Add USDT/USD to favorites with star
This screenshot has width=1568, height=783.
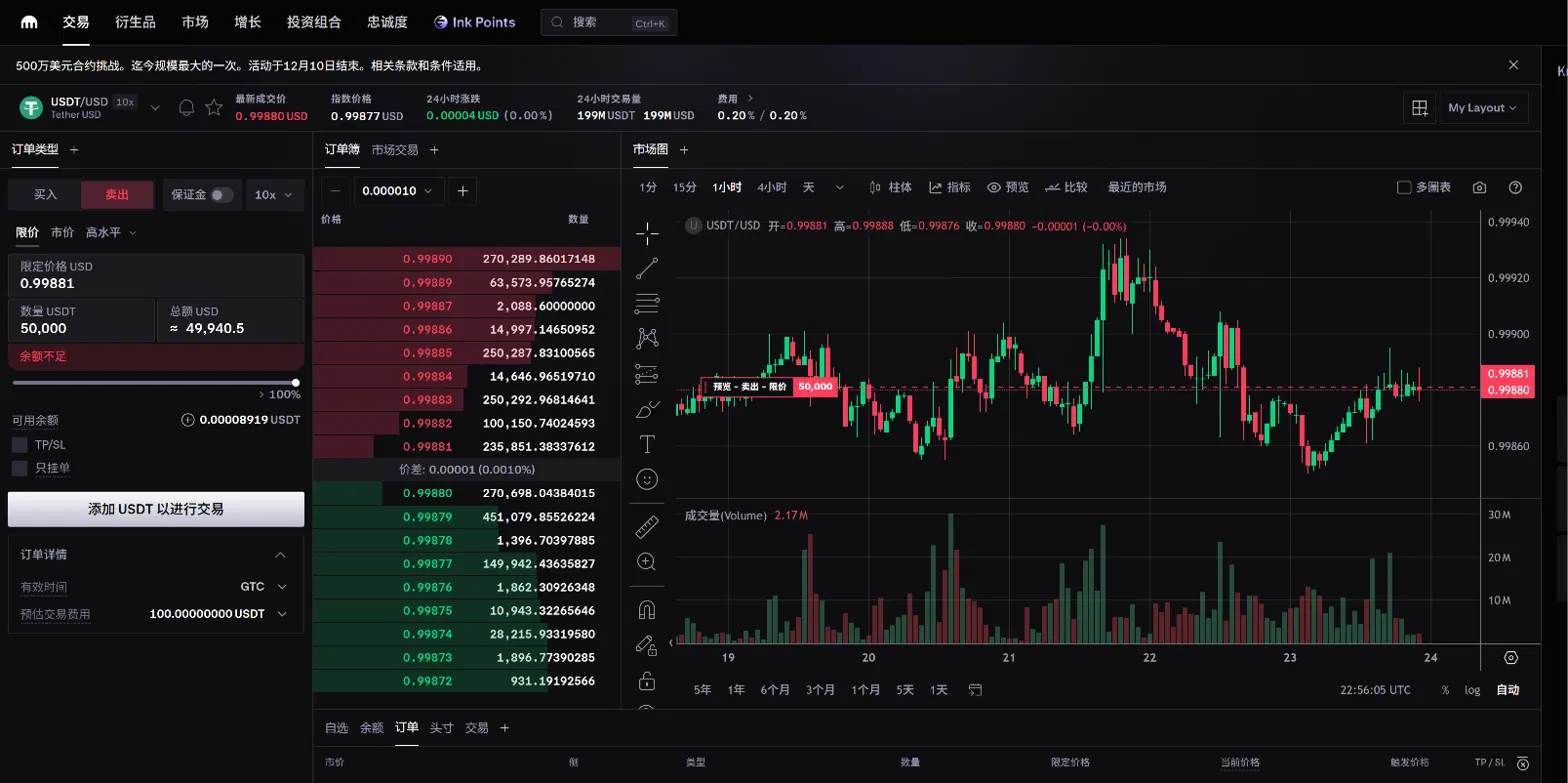[214, 108]
